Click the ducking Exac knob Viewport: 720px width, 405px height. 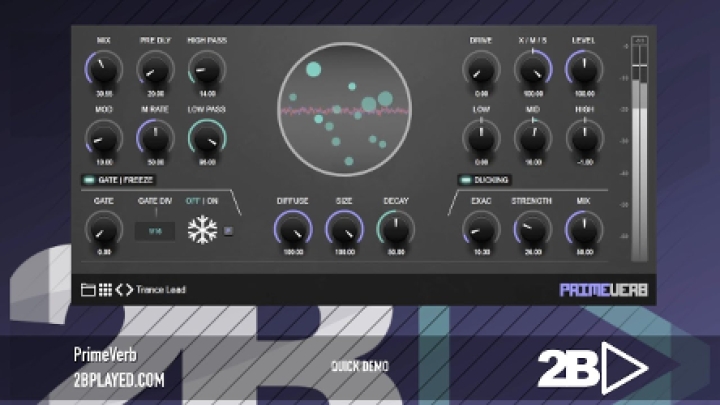(x=481, y=229)
